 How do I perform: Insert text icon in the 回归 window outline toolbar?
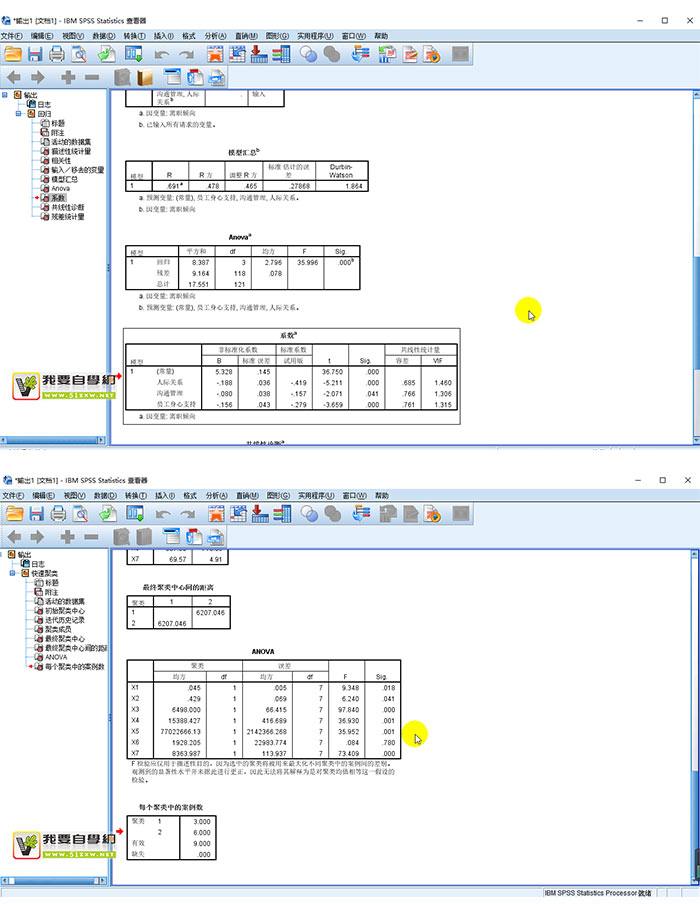(x=216, y=77)
